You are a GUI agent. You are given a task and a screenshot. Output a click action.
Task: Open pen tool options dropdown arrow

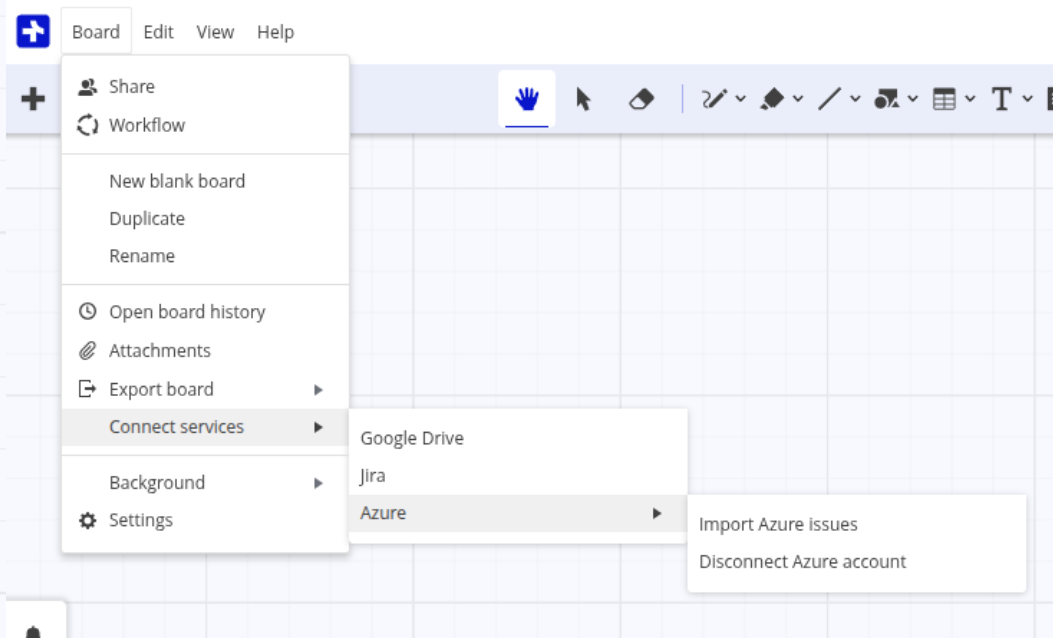(x=740, y=99)
